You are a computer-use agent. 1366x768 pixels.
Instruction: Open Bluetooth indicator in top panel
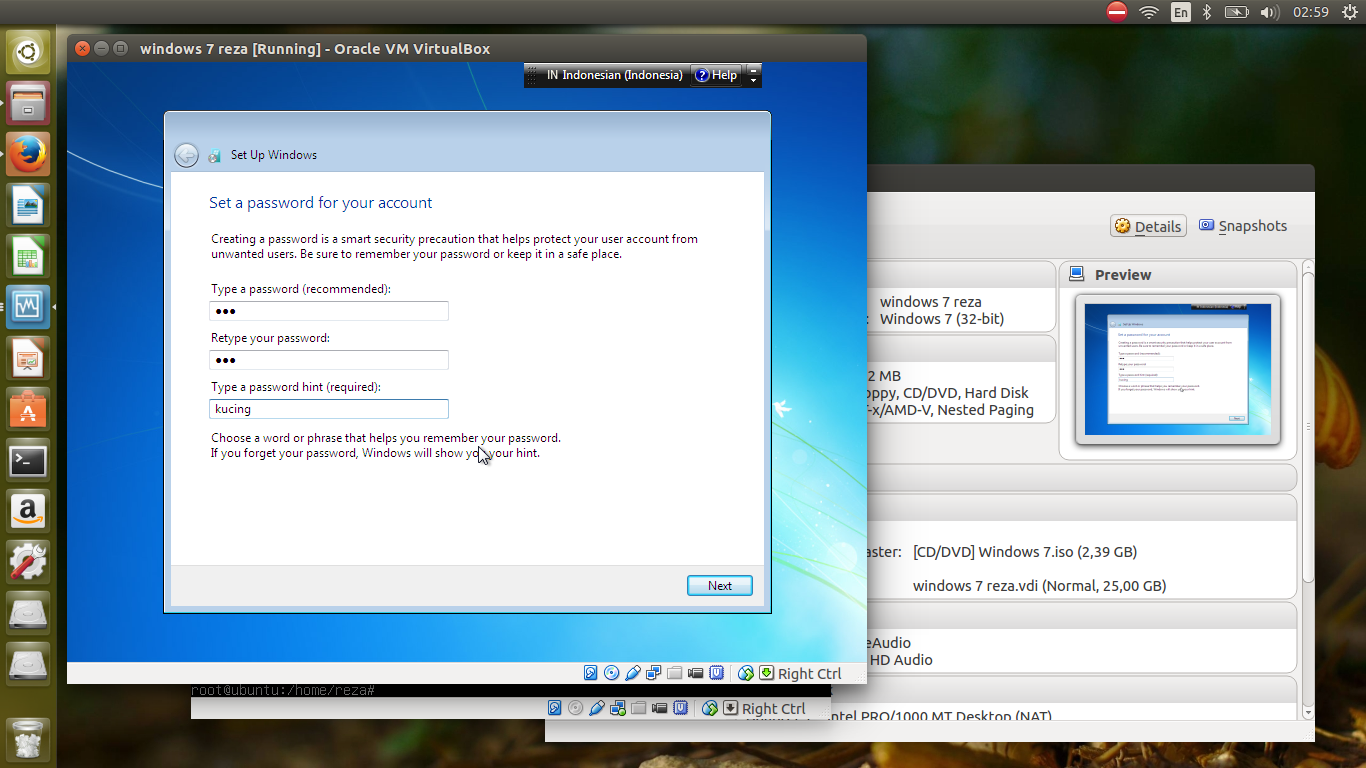click(1206, 12)
